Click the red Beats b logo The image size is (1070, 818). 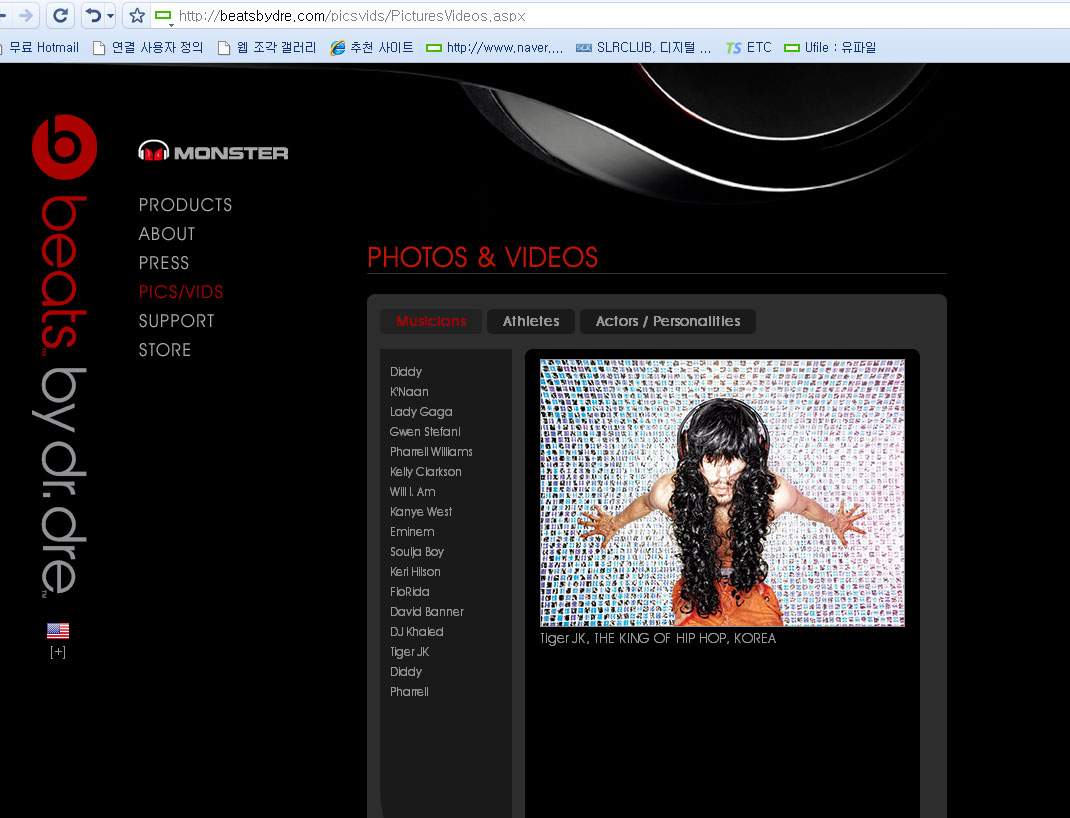[x=65, y=147]
